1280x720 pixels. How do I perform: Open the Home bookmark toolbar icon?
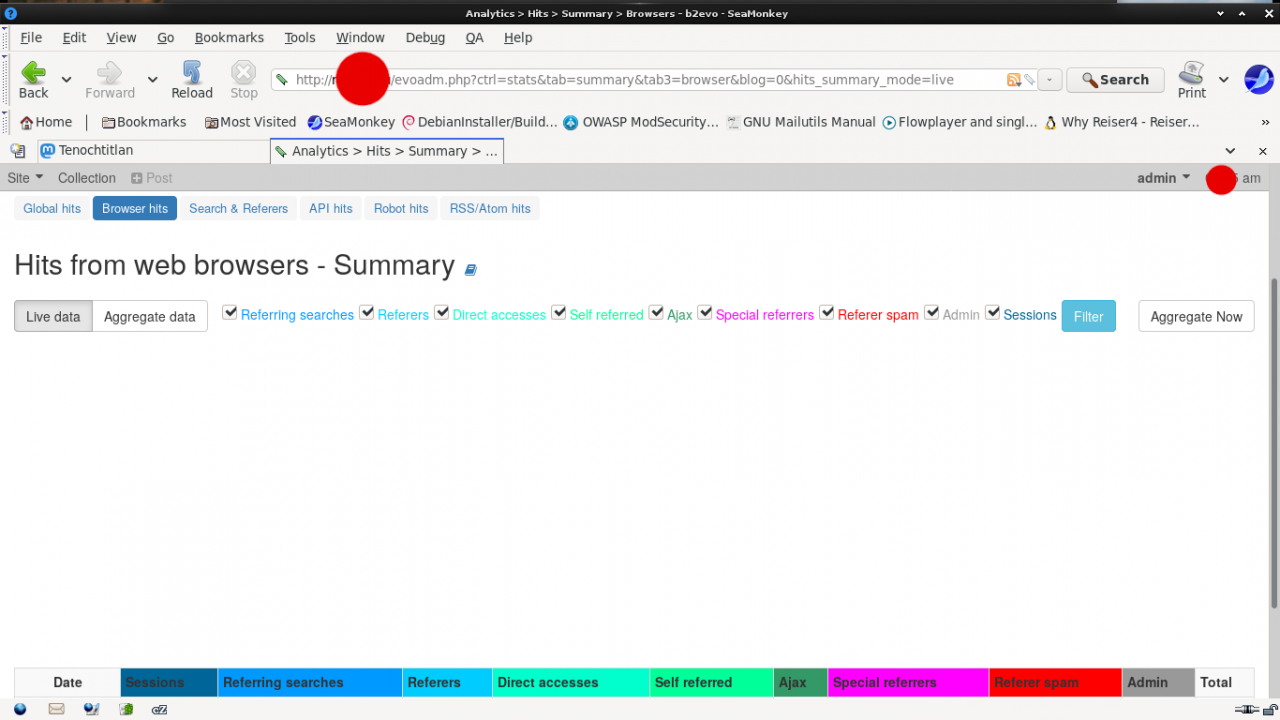46,122
